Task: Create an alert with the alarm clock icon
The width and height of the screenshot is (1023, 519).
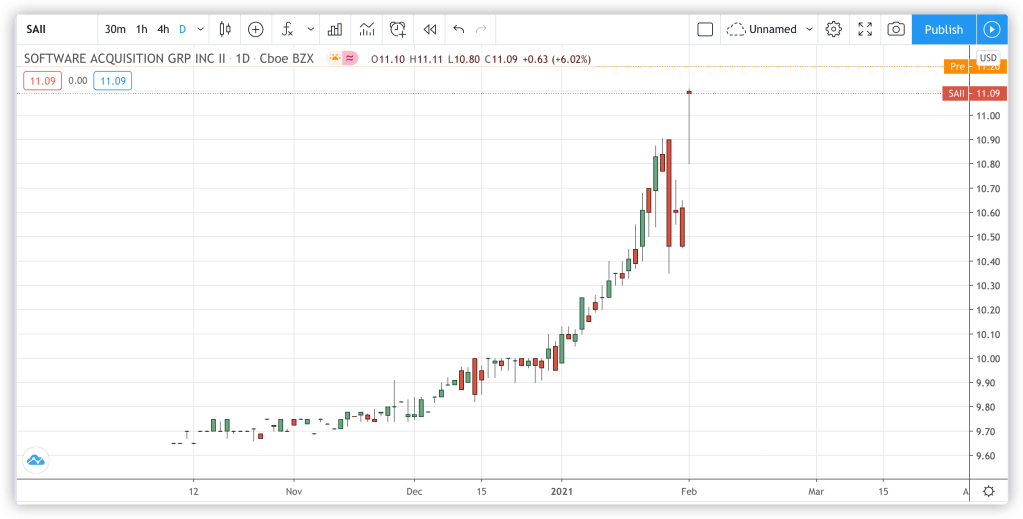Action: pos(398,29)
